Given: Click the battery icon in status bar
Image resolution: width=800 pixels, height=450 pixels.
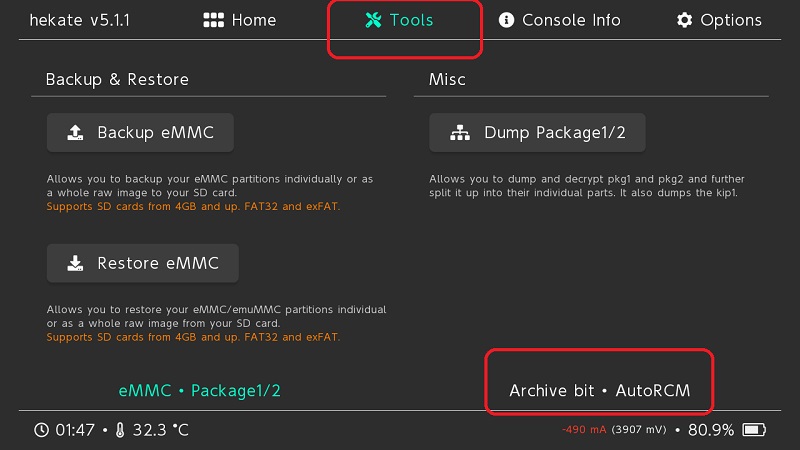Looking at the screenshot, I should point(755,430).
